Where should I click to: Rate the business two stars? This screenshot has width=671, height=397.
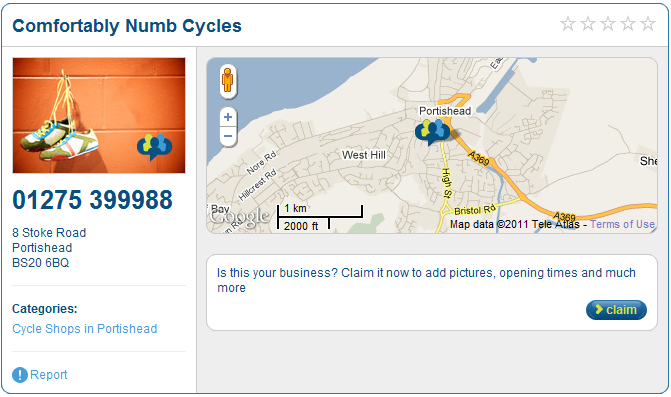coord(588,24)
